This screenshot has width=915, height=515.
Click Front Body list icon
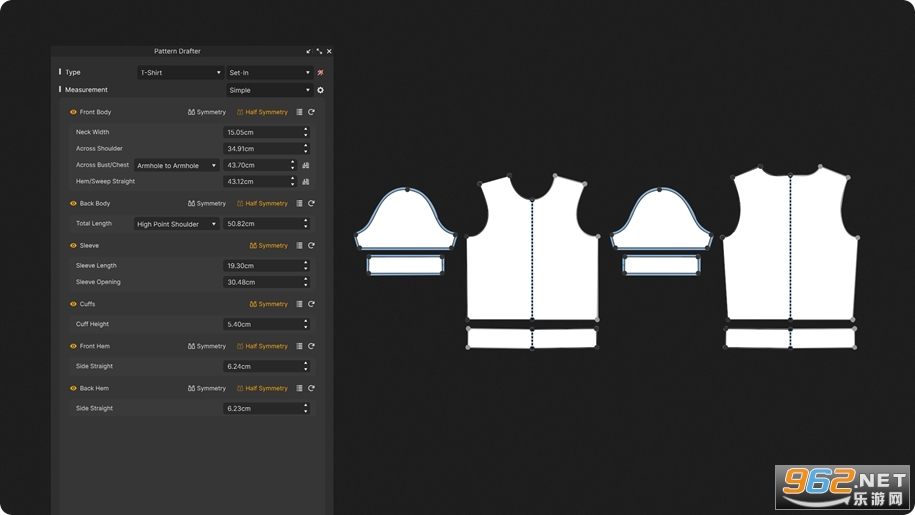(x=299, y=112)
